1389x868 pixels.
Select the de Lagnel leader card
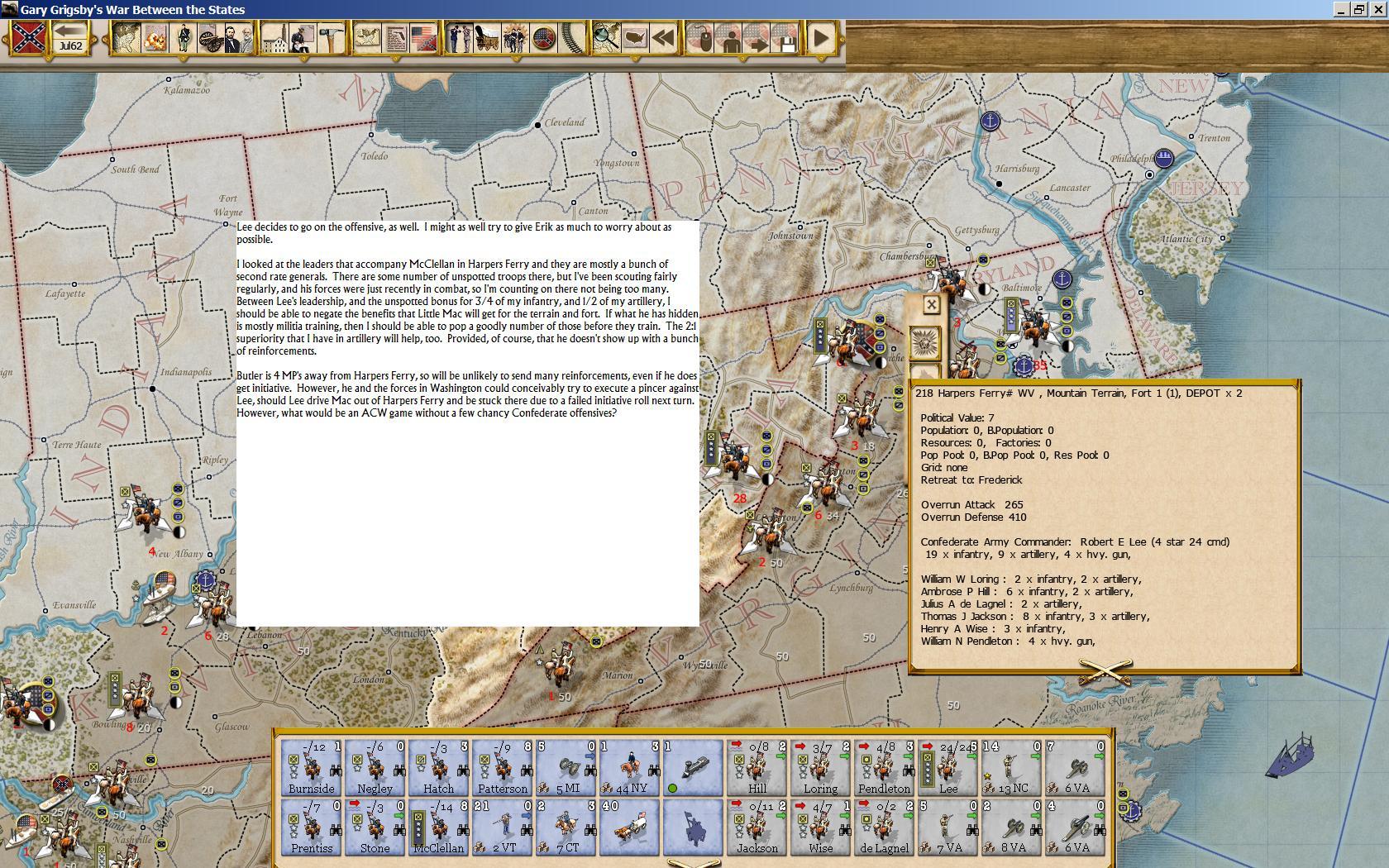pos(884,827)
